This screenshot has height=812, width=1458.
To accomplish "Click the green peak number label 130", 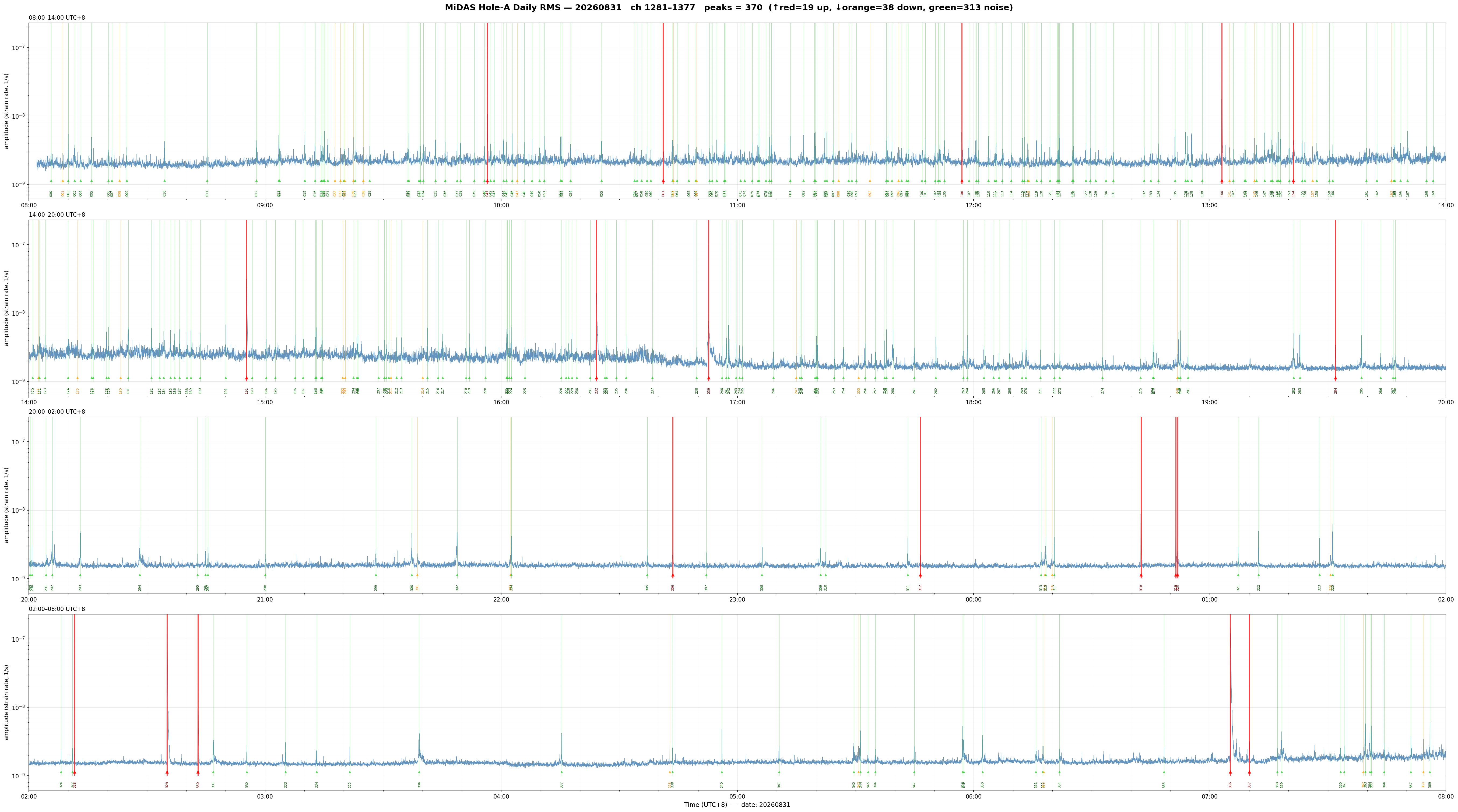I will click(x=1106, y=194).
